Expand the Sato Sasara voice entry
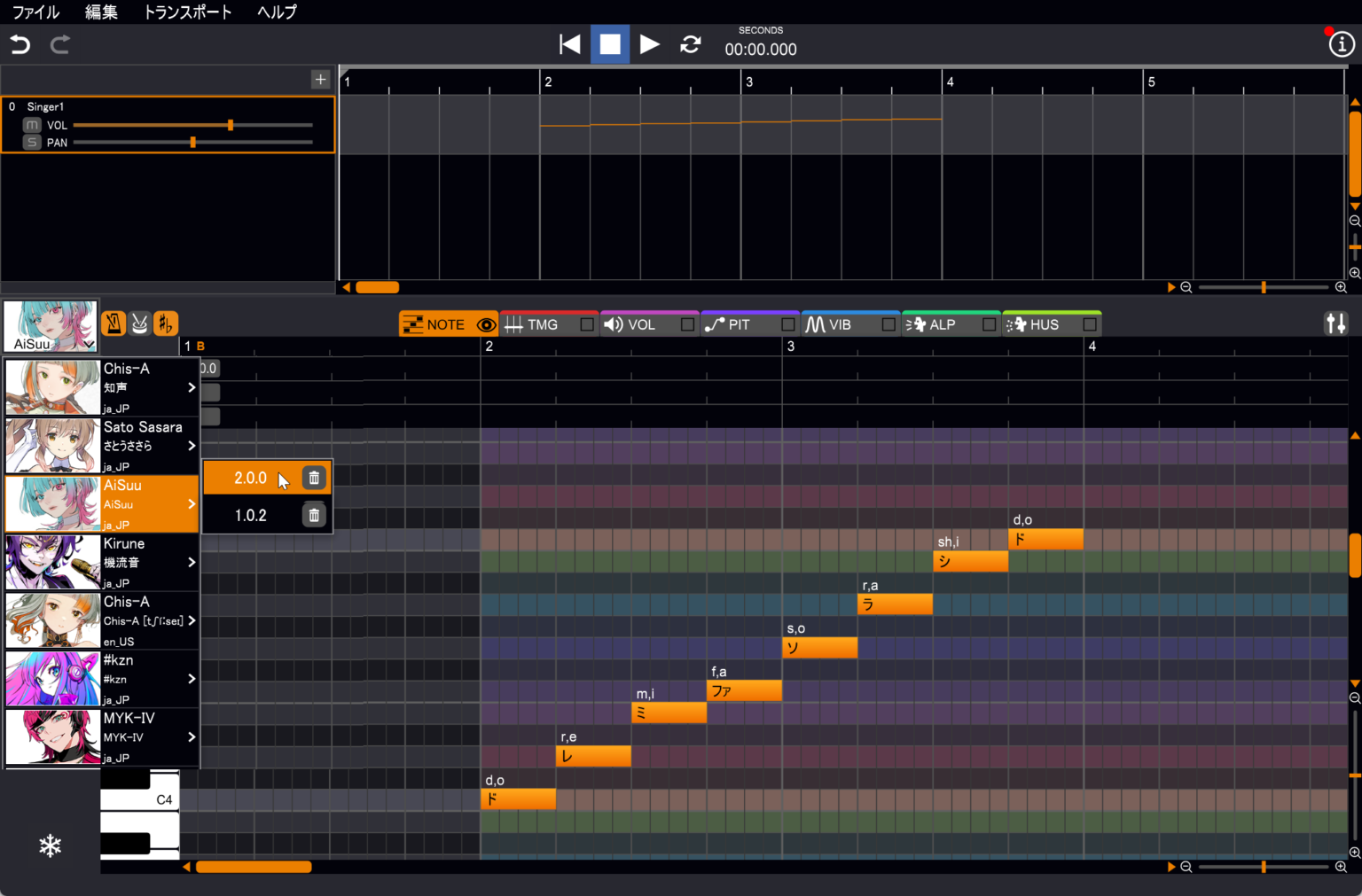 (x=192, y=446)
